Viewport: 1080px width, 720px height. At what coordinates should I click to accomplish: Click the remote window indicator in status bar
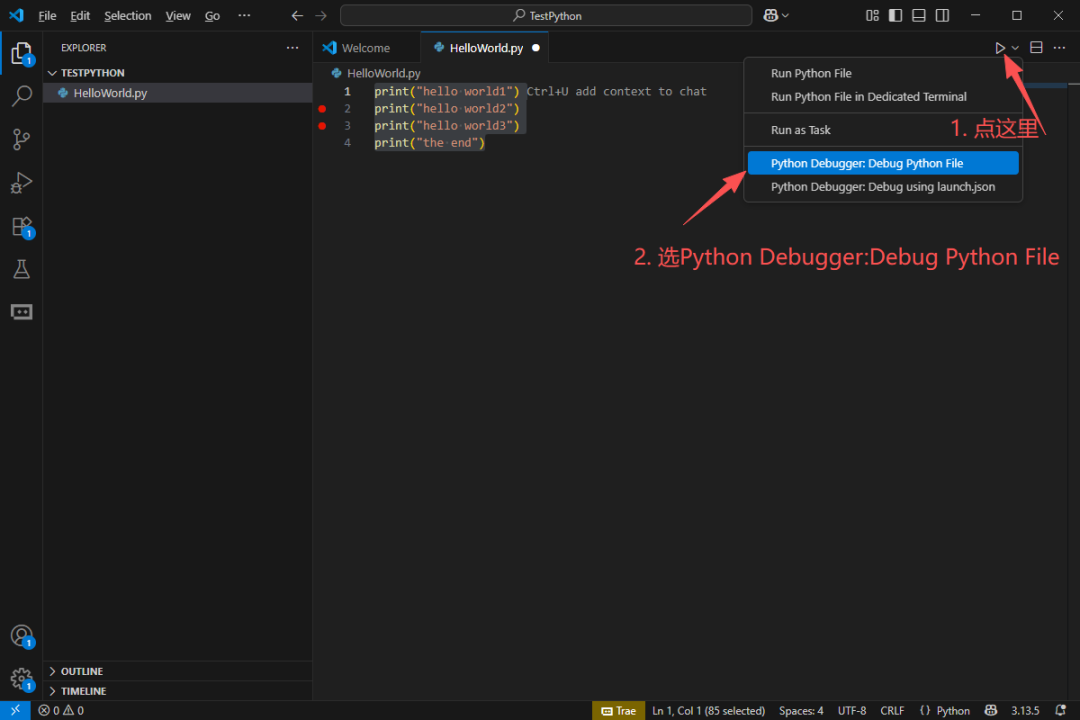(15, 710)
